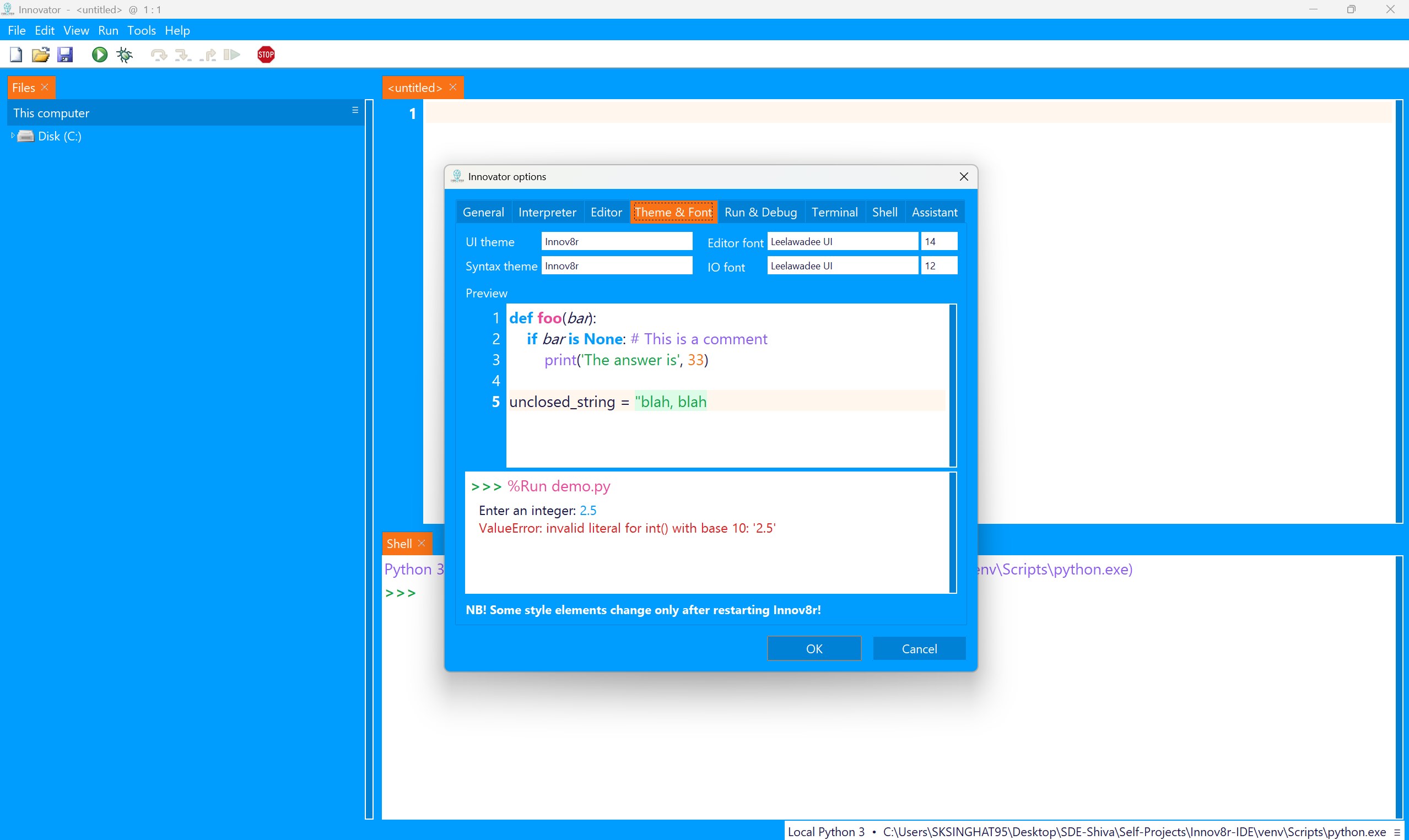Close the Innovator options dialog
Viewport: 1409px width, 840px height.
click(x=964, y=177)
